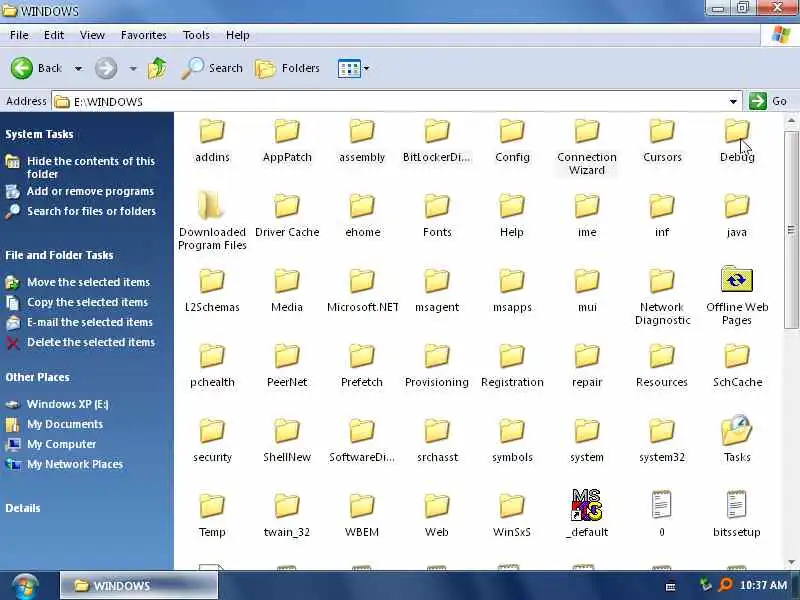Click E-mail the selected items
The width and height of the screenshot is (800, 600).
point(90,322)
